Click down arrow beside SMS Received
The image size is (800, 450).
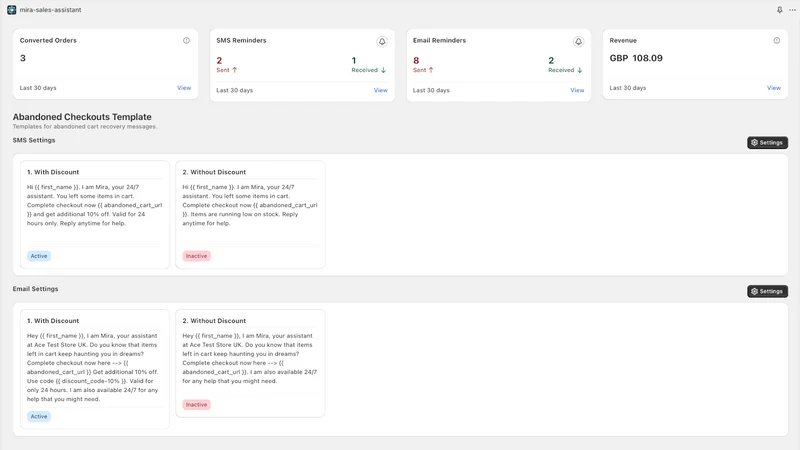coord(383,70)
